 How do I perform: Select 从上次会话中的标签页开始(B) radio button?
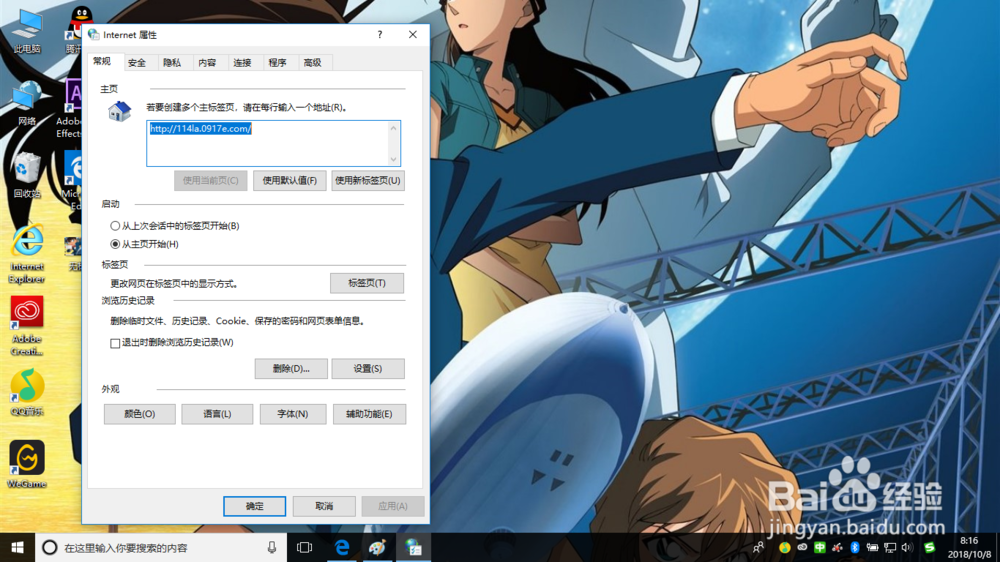click(115, 226)
